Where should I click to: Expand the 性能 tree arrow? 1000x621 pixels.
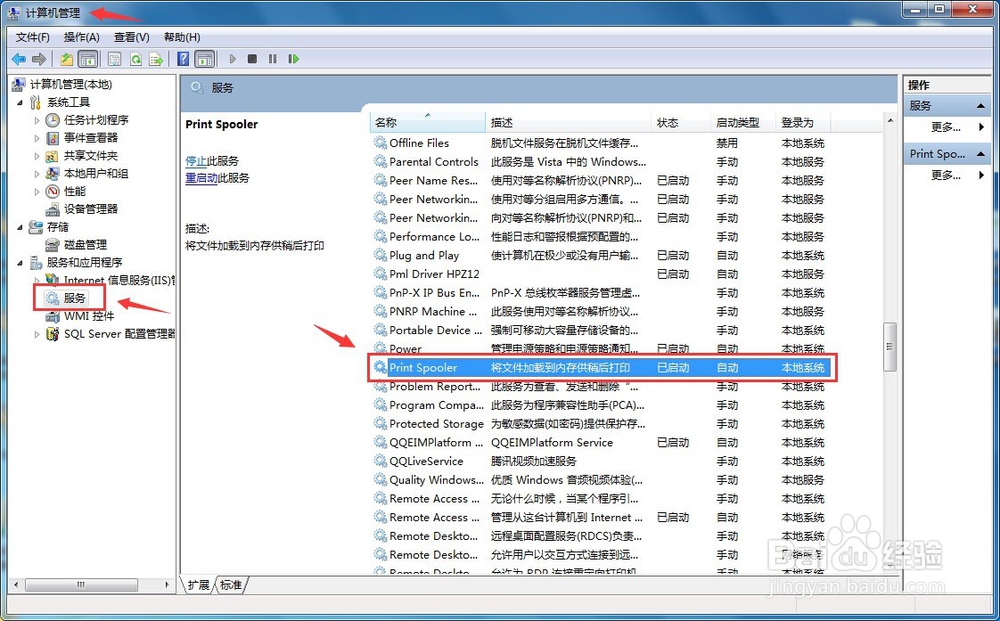point(36,191)
